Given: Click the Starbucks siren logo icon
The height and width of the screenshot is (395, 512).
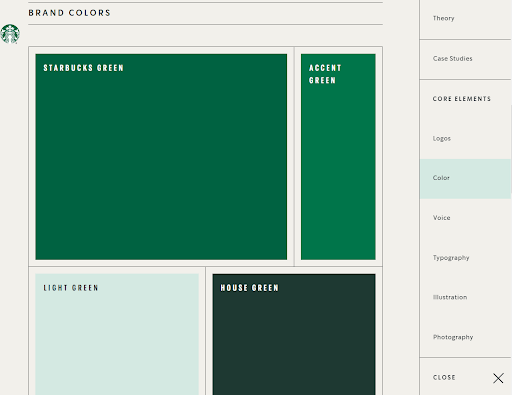Looking at the screenshot, I should point(10,34).
